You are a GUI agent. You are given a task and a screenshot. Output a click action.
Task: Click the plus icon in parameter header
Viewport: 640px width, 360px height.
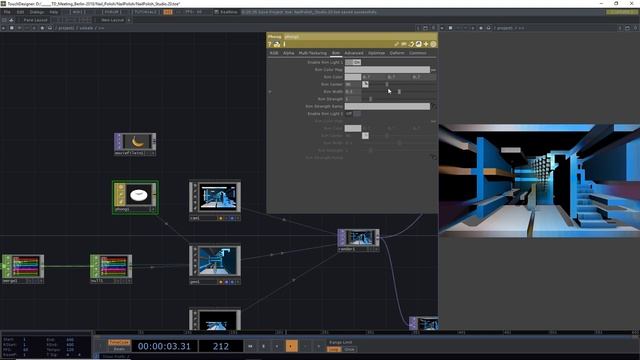coord(426,44)
